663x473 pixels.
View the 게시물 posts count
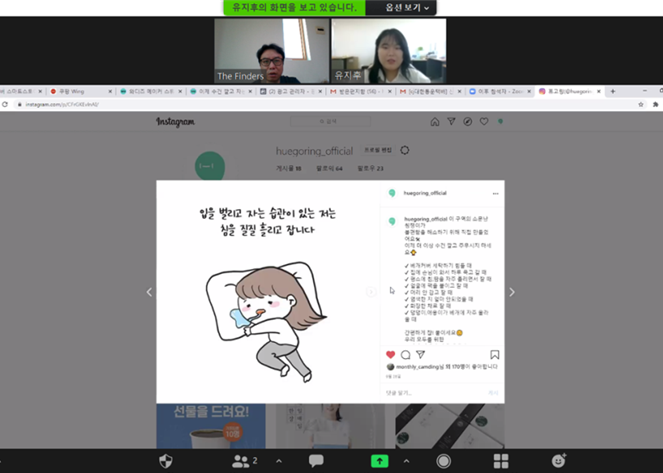(289, 168)
